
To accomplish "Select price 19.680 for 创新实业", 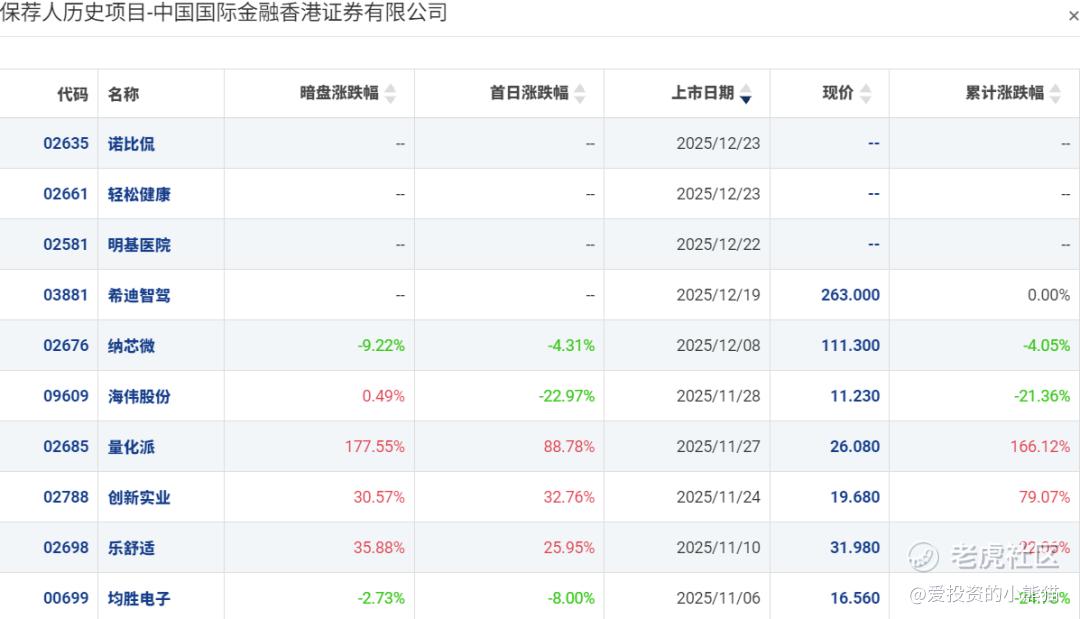I will (855, 497).
